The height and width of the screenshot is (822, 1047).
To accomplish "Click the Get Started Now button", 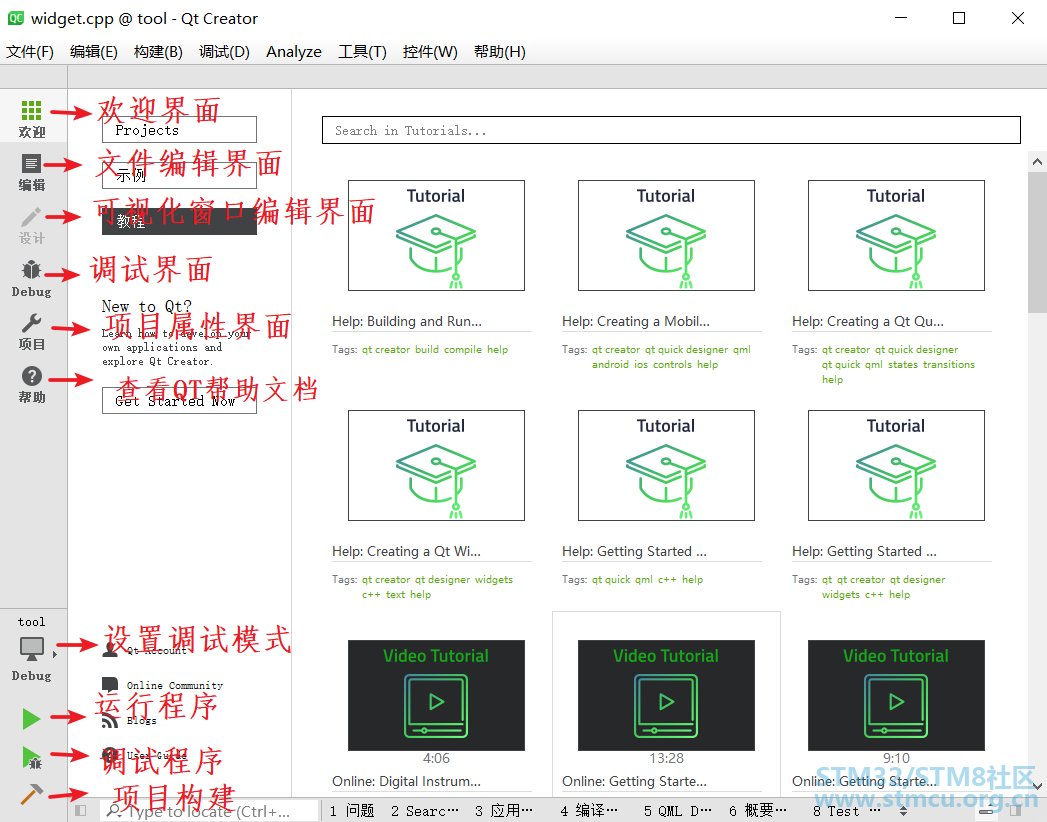I will pos(179,401).
